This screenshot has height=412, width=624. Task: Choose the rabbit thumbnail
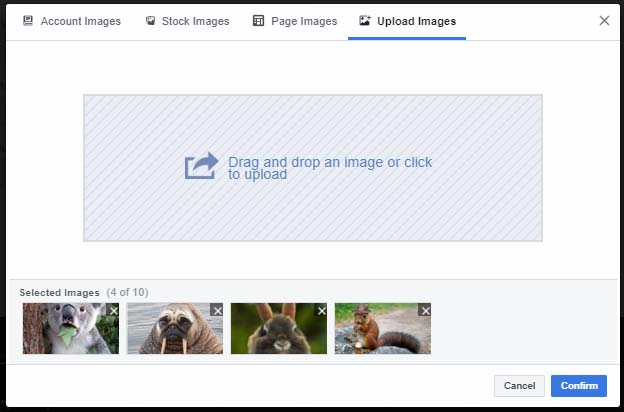(275, 332)
